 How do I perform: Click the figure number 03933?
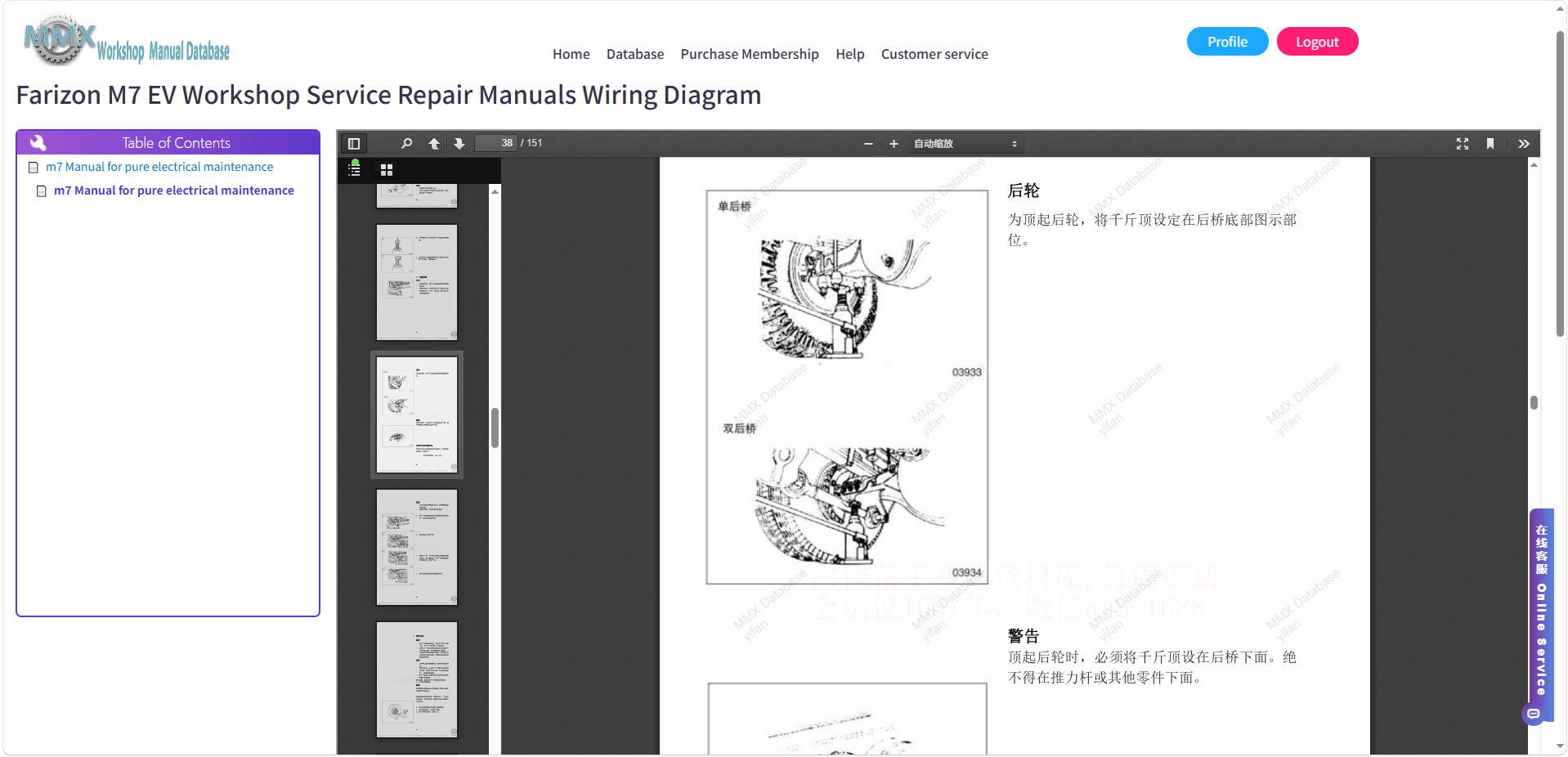966,373
